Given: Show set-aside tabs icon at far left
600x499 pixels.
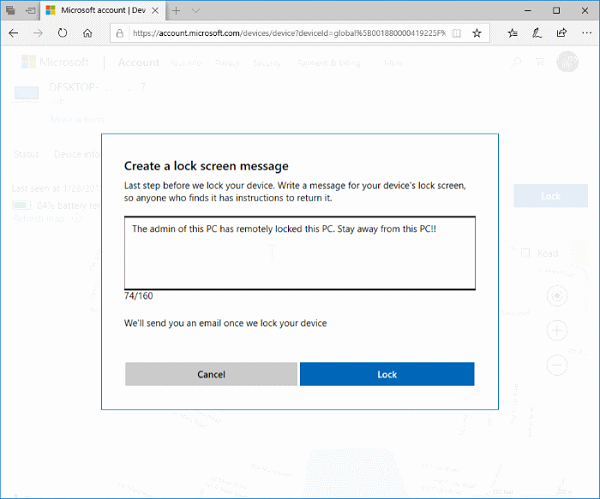Looking at the screenshot, I should click(10, 10).
